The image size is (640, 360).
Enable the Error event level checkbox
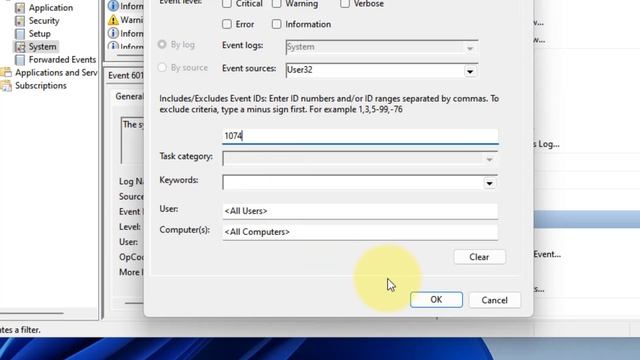pyautogui.click(x=227, y=24)
